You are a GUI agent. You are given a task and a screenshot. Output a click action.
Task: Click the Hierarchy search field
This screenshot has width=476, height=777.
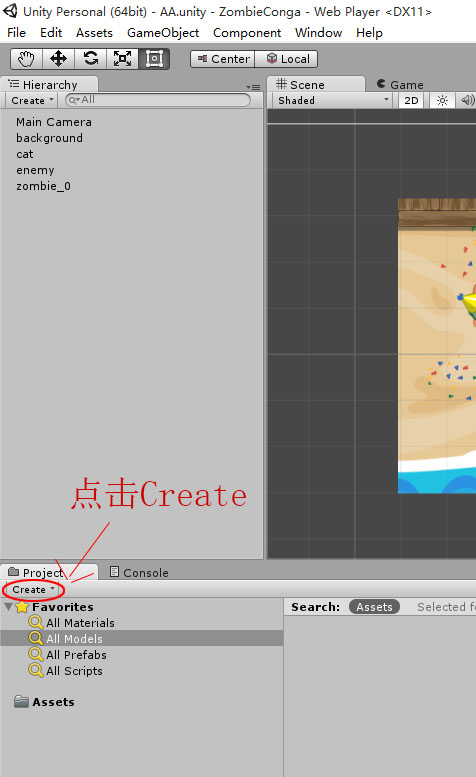tap(158, 100)
